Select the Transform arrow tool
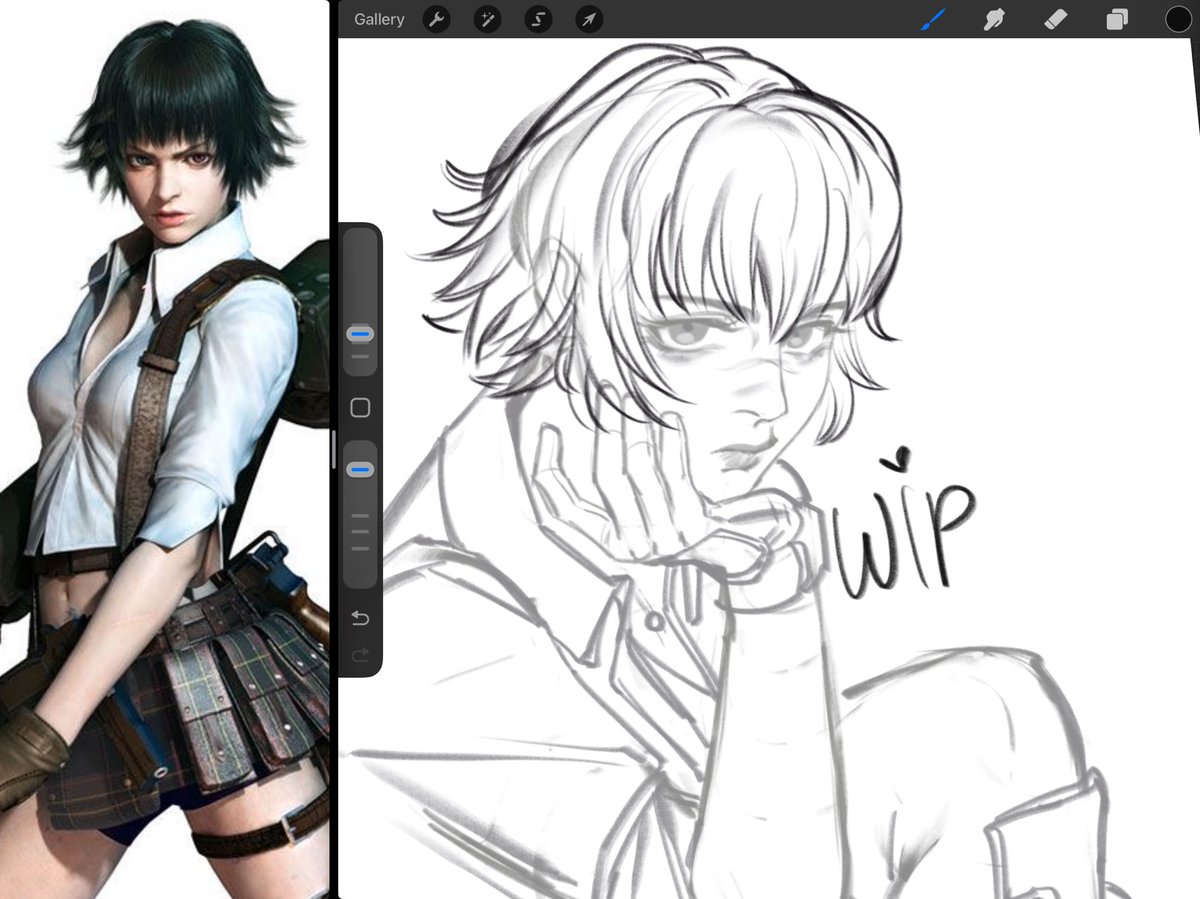The height and width of the screenshot is (899, 1200). click(x=589, y=19)
